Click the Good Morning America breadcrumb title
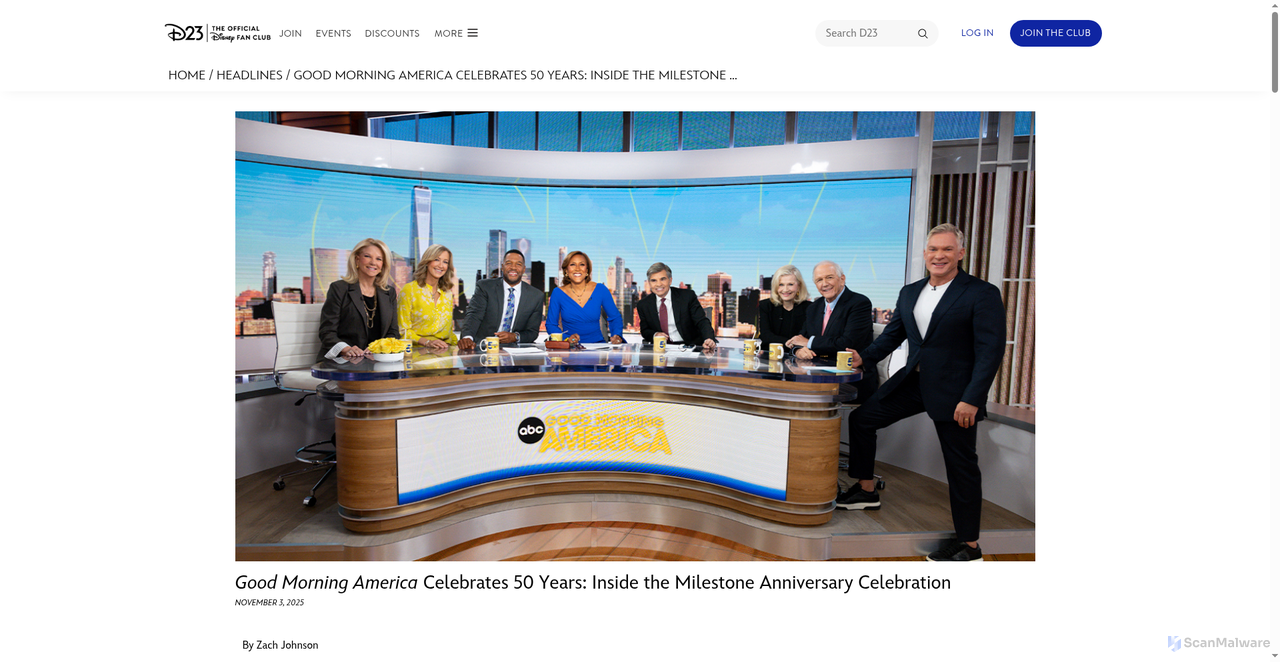The width and height of the screenshot is (1280, 662). coord(515,75)
